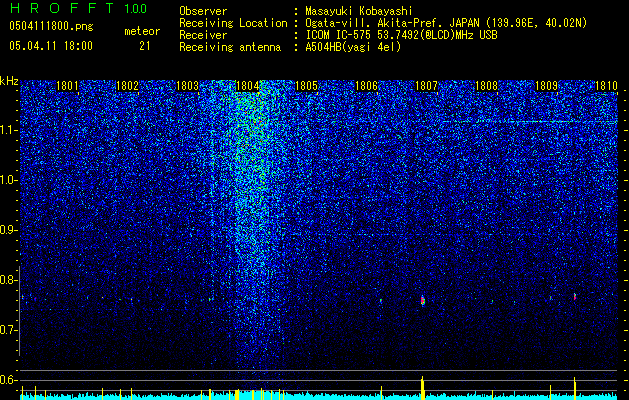The width and height of the screenshot is (629, 400).
Task: Click the 1810 time marker
Action: tap(606, 86)
